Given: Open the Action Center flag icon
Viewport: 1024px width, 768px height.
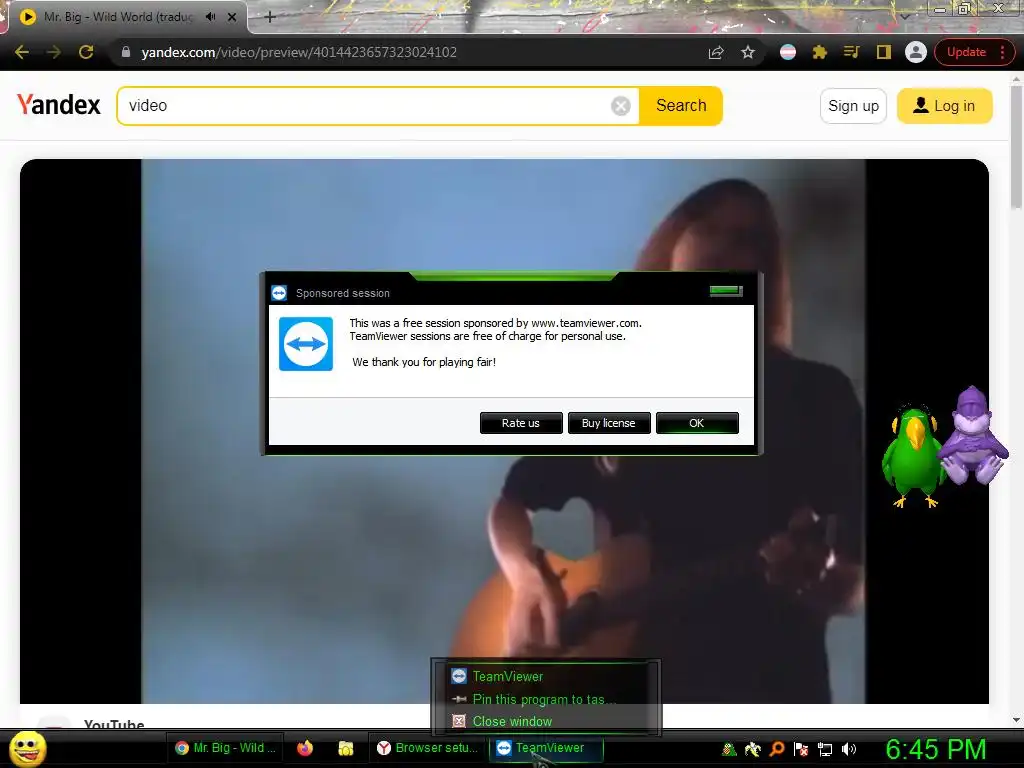Looking at the screenshot, I should [801, 749].
